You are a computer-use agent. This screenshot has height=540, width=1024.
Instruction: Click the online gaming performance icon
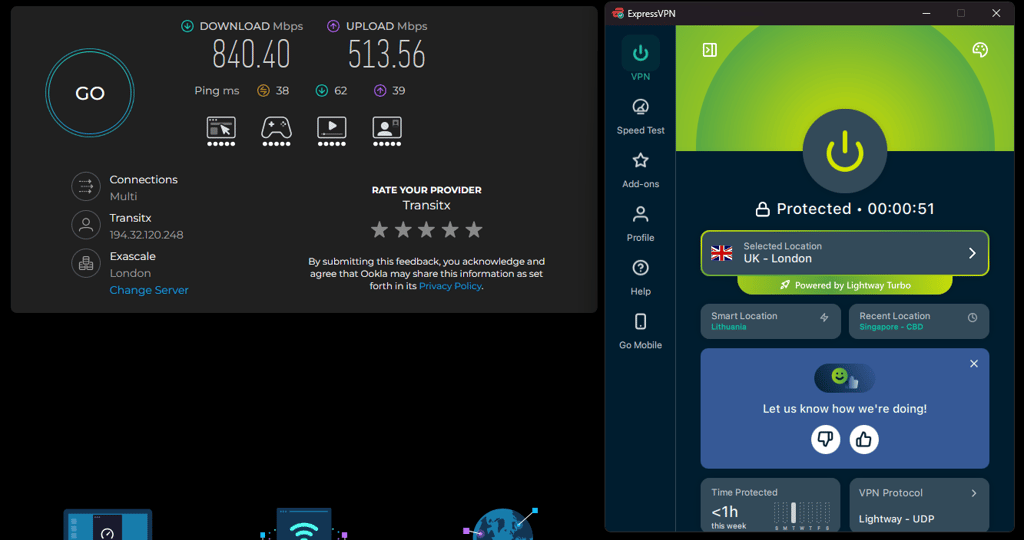[276, 131]
